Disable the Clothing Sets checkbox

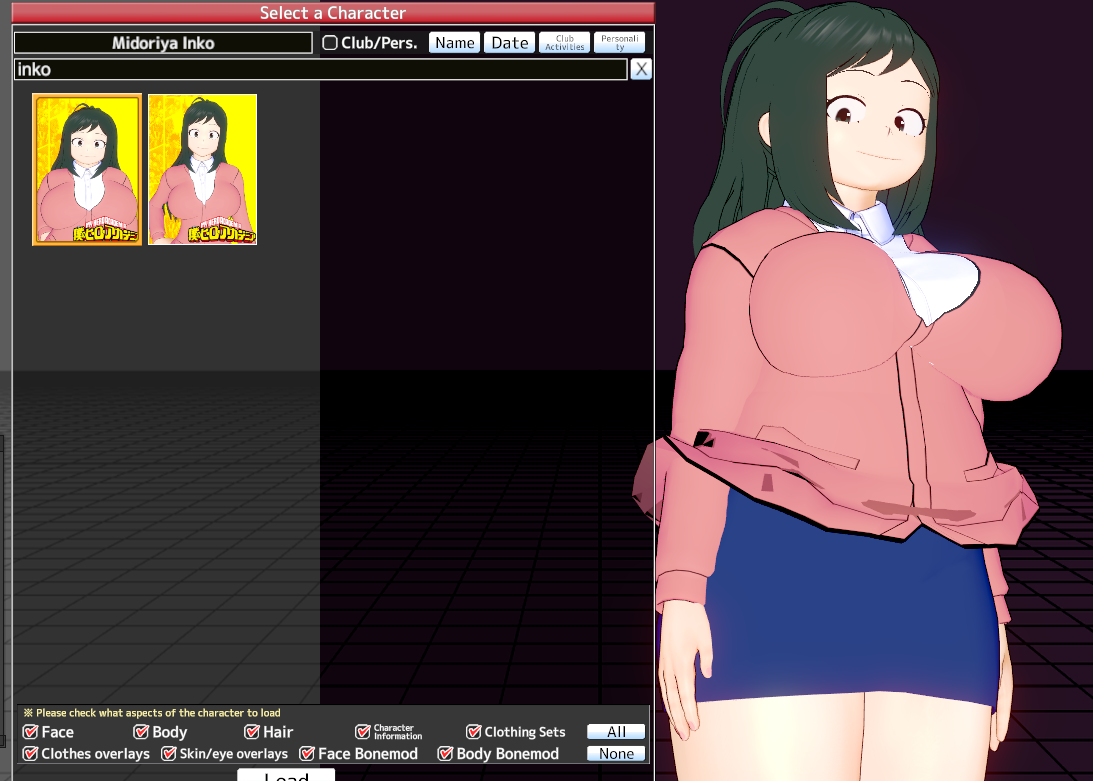tap(474, 732)
